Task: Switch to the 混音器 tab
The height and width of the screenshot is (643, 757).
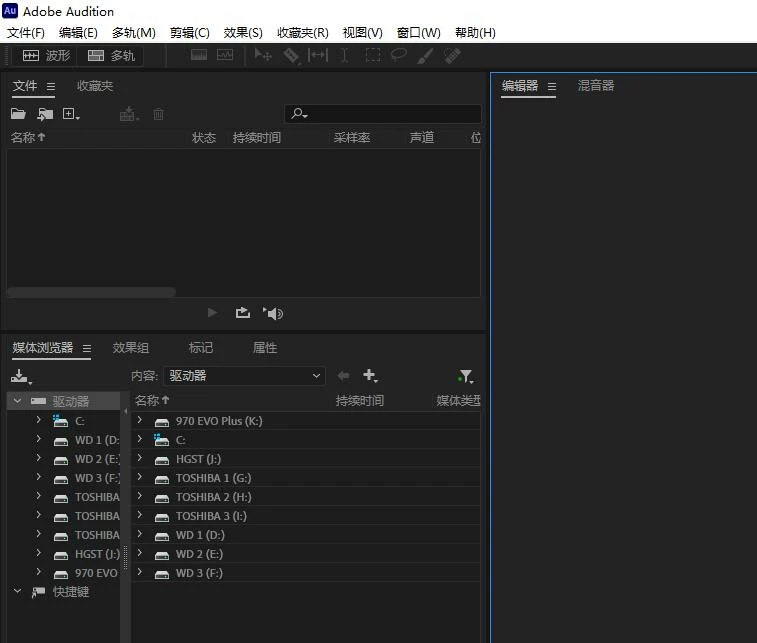Action: pyautogui.click(x=596, y=86)
